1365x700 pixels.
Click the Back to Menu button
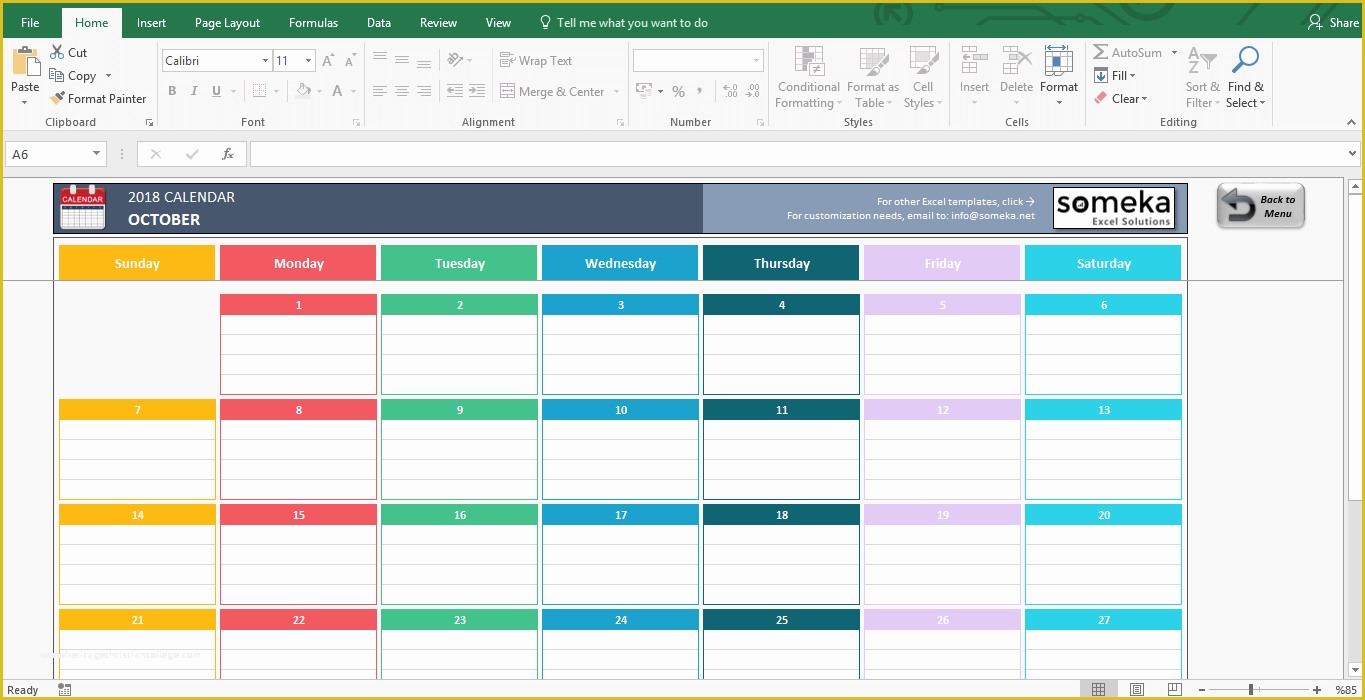coord(1259,205)
